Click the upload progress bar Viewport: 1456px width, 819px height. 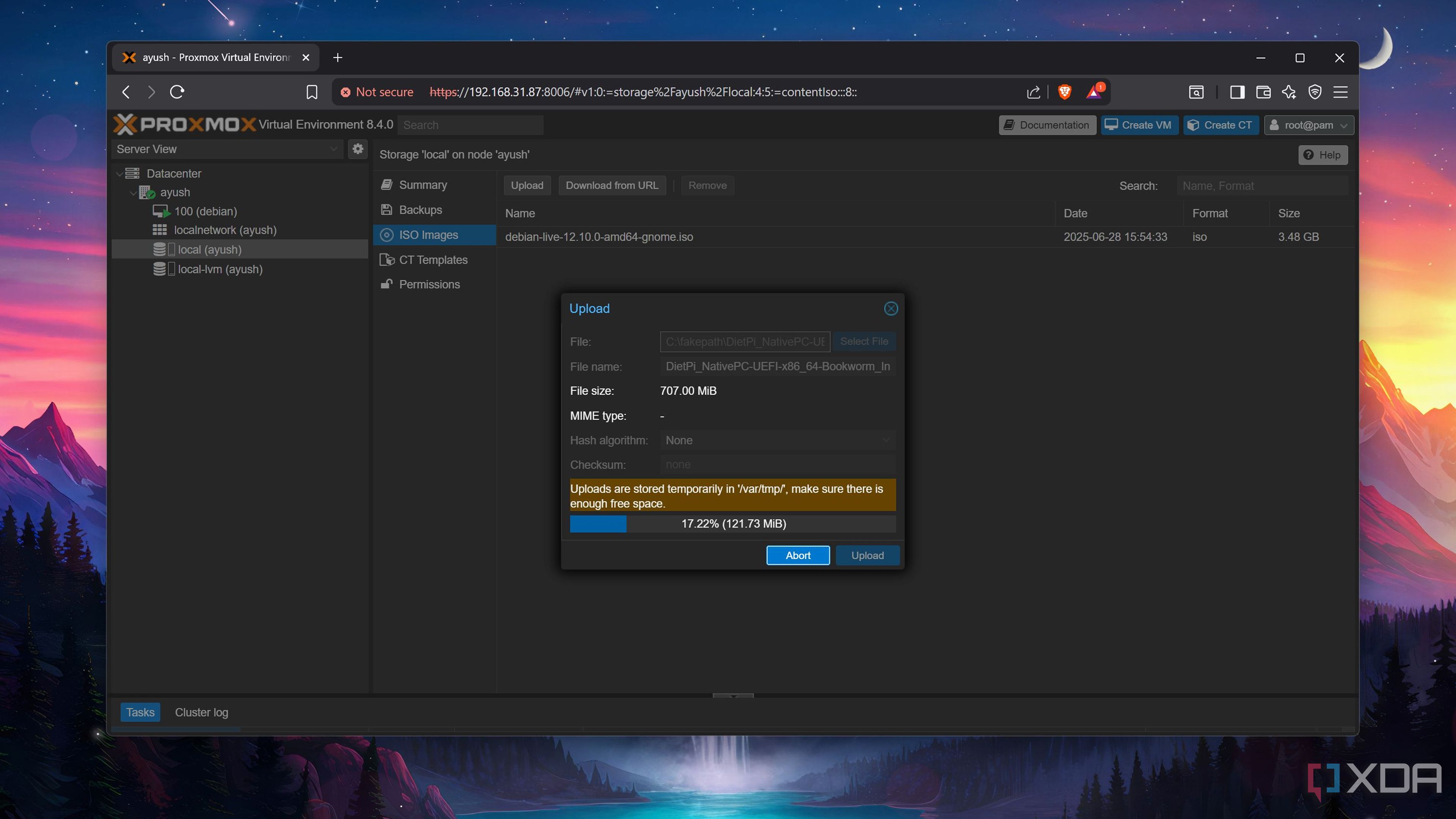733,523
